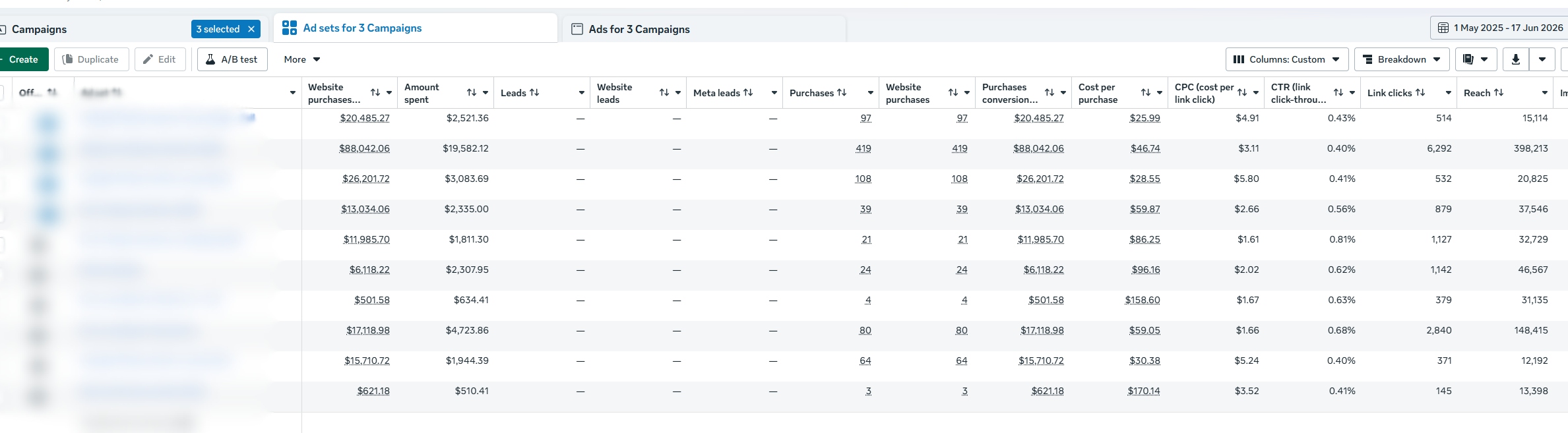The height and width of the screenshot is (433, 1568).
Task: Click the A/B test flask icon
Action: click(x=210, y=59)
